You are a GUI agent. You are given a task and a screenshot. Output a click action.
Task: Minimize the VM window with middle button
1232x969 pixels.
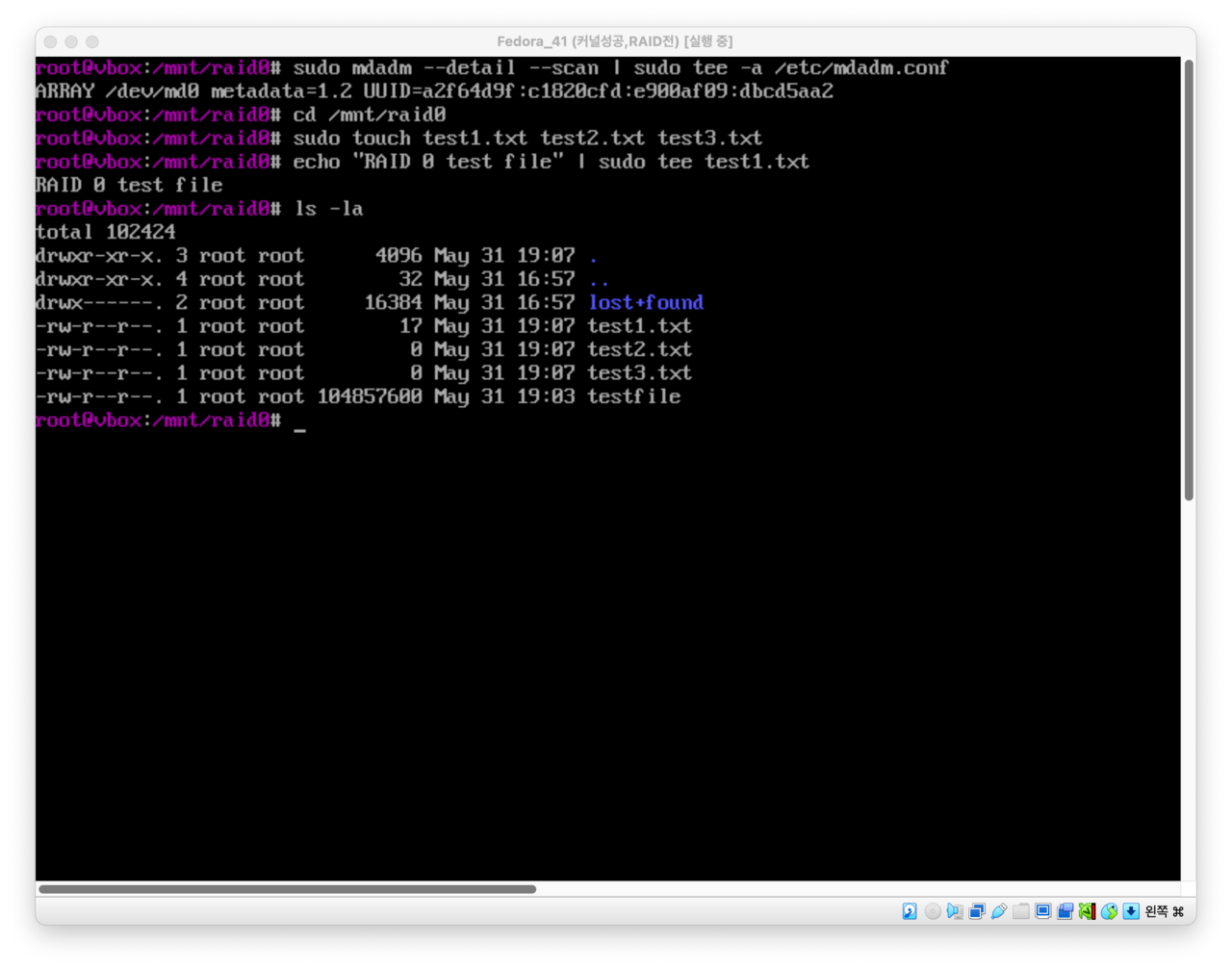[x=71, y=41]
